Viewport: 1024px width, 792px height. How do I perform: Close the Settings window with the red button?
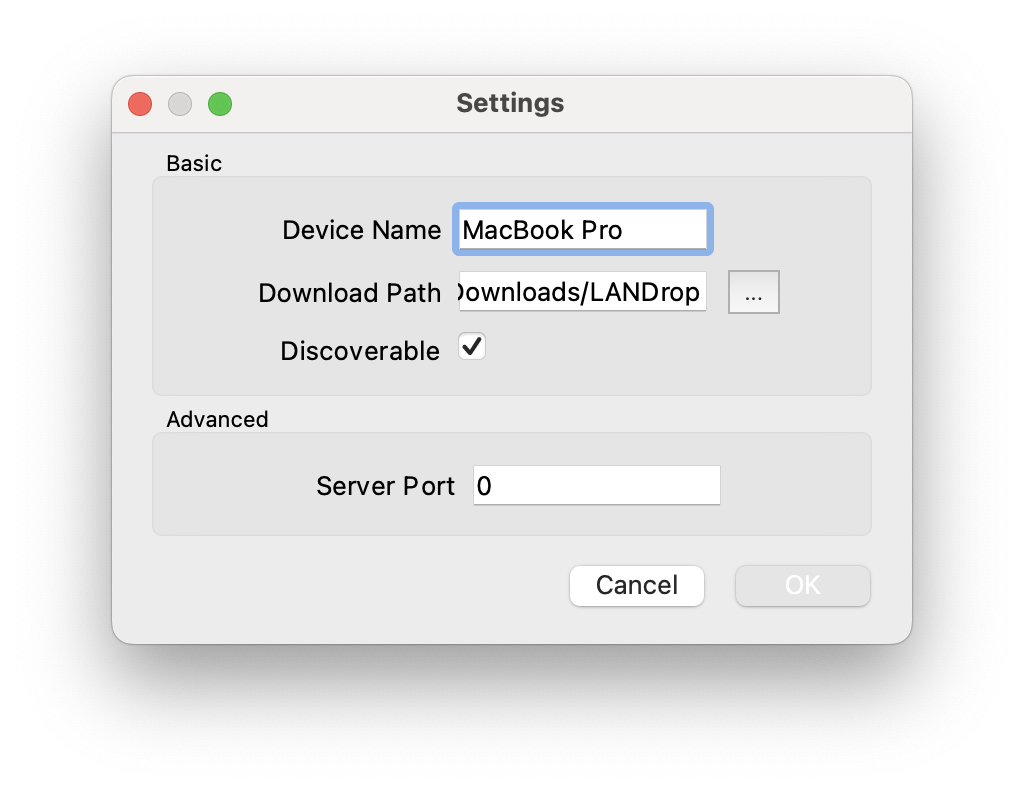click(x=140, y=103)
